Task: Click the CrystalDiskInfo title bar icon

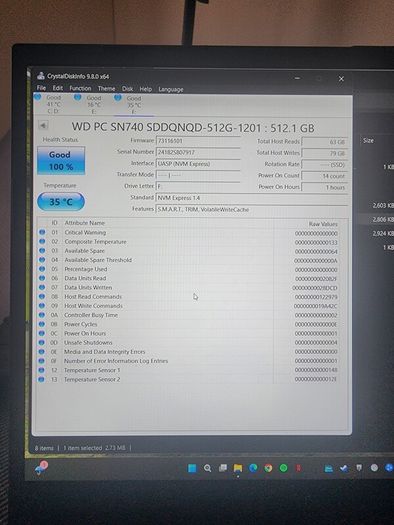Action: tap(41, 75)
